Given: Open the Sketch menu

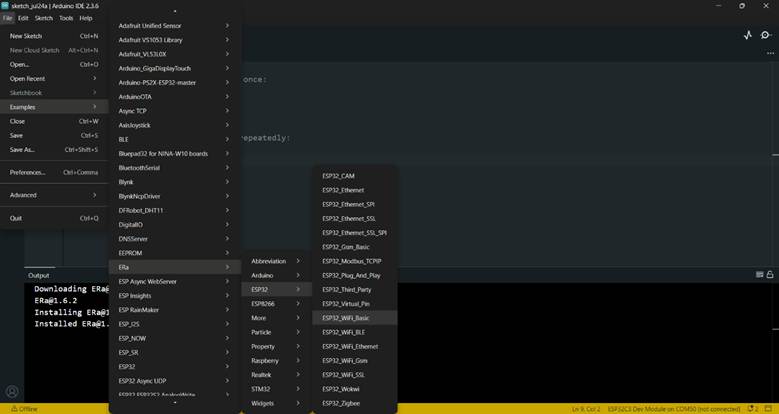Looking at the screenshot, I should coord(44,18).
